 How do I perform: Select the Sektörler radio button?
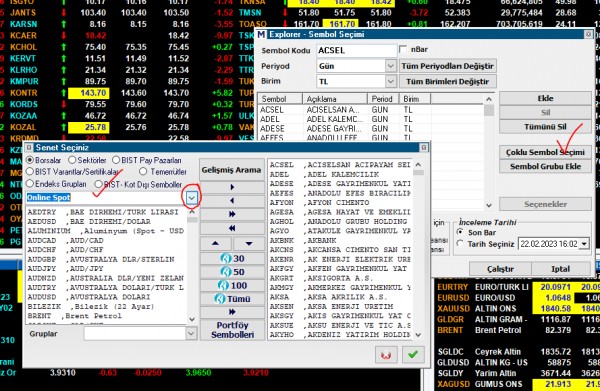point(72,160)
